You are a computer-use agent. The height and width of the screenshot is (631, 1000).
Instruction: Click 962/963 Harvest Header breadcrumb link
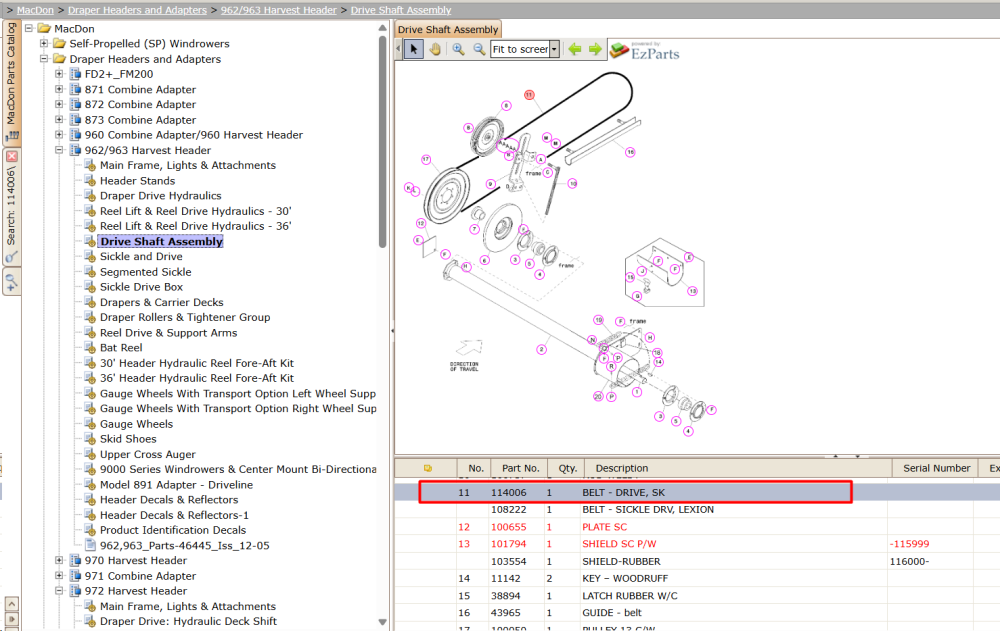279,10
